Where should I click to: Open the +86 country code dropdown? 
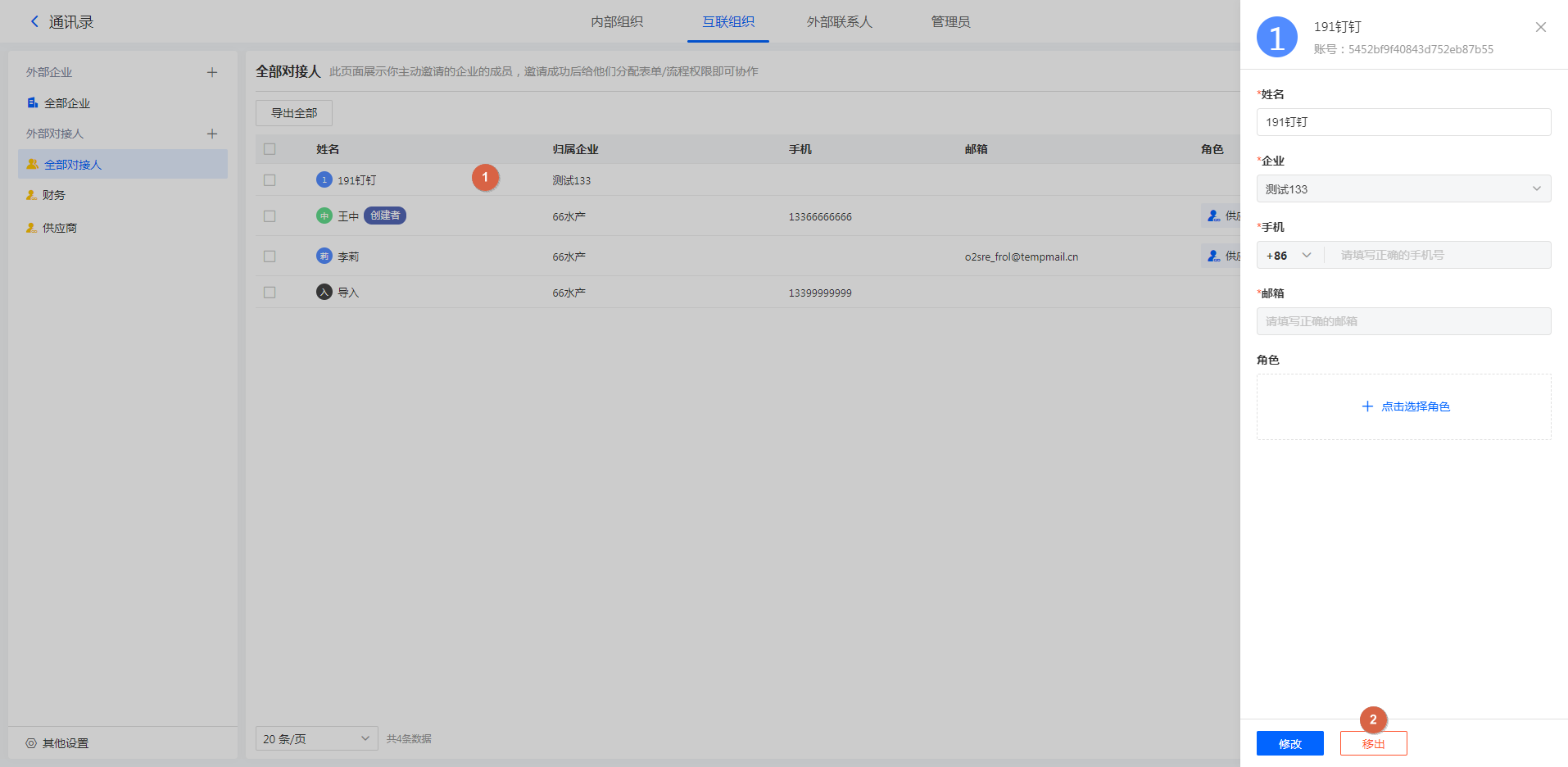coord(1289,256)
